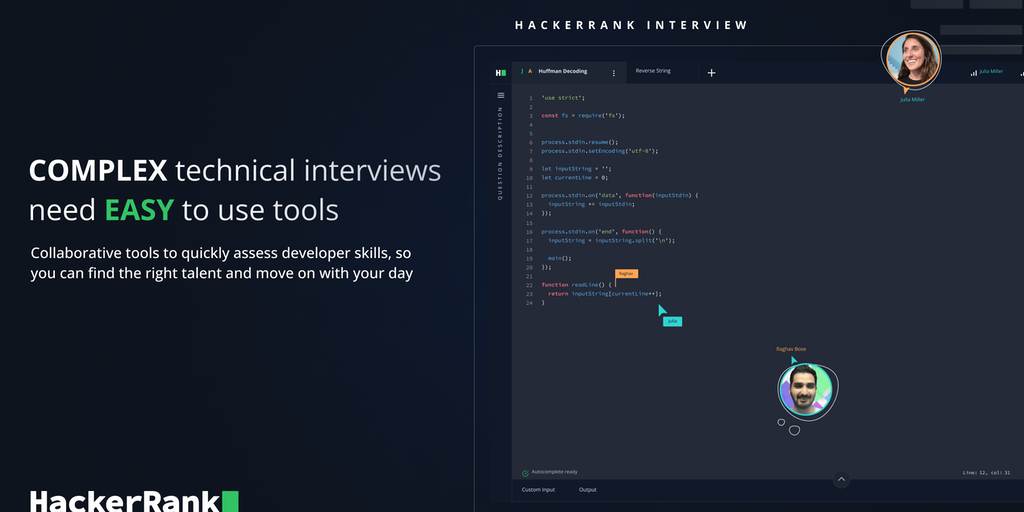Click the process.stdin.on('end', function() line
Screen dimensions: 1024x512
(x=601, y=231)
